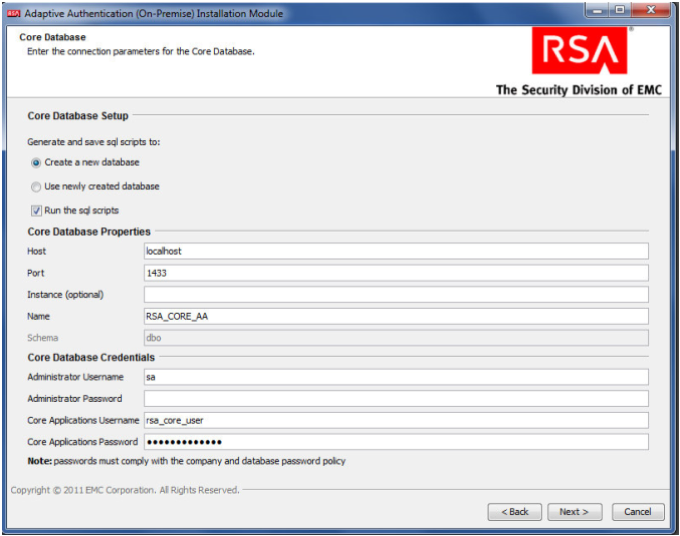Screen dimensions: 680x536
Task: Click the Core Database Properties heading
Action: [89, 232]
